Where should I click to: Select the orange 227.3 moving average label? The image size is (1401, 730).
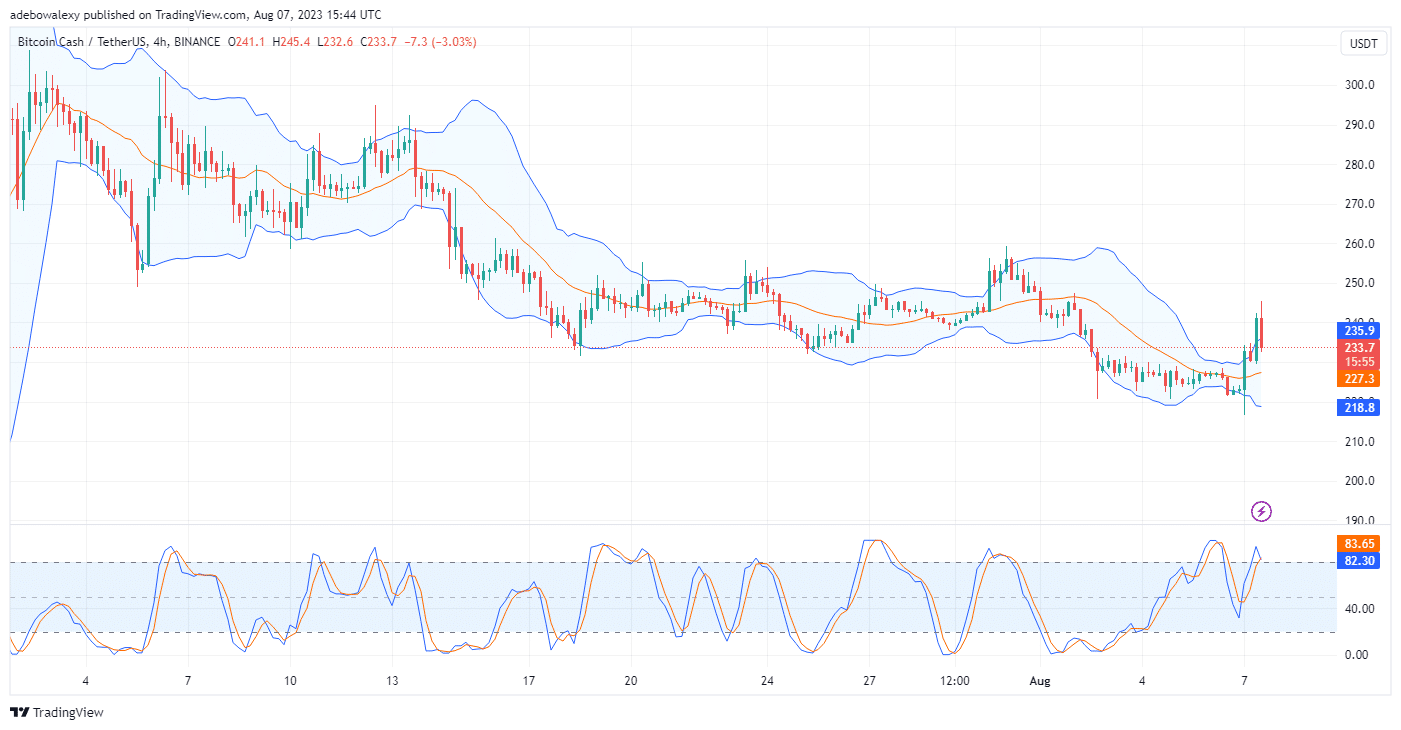pos(1359,379)
